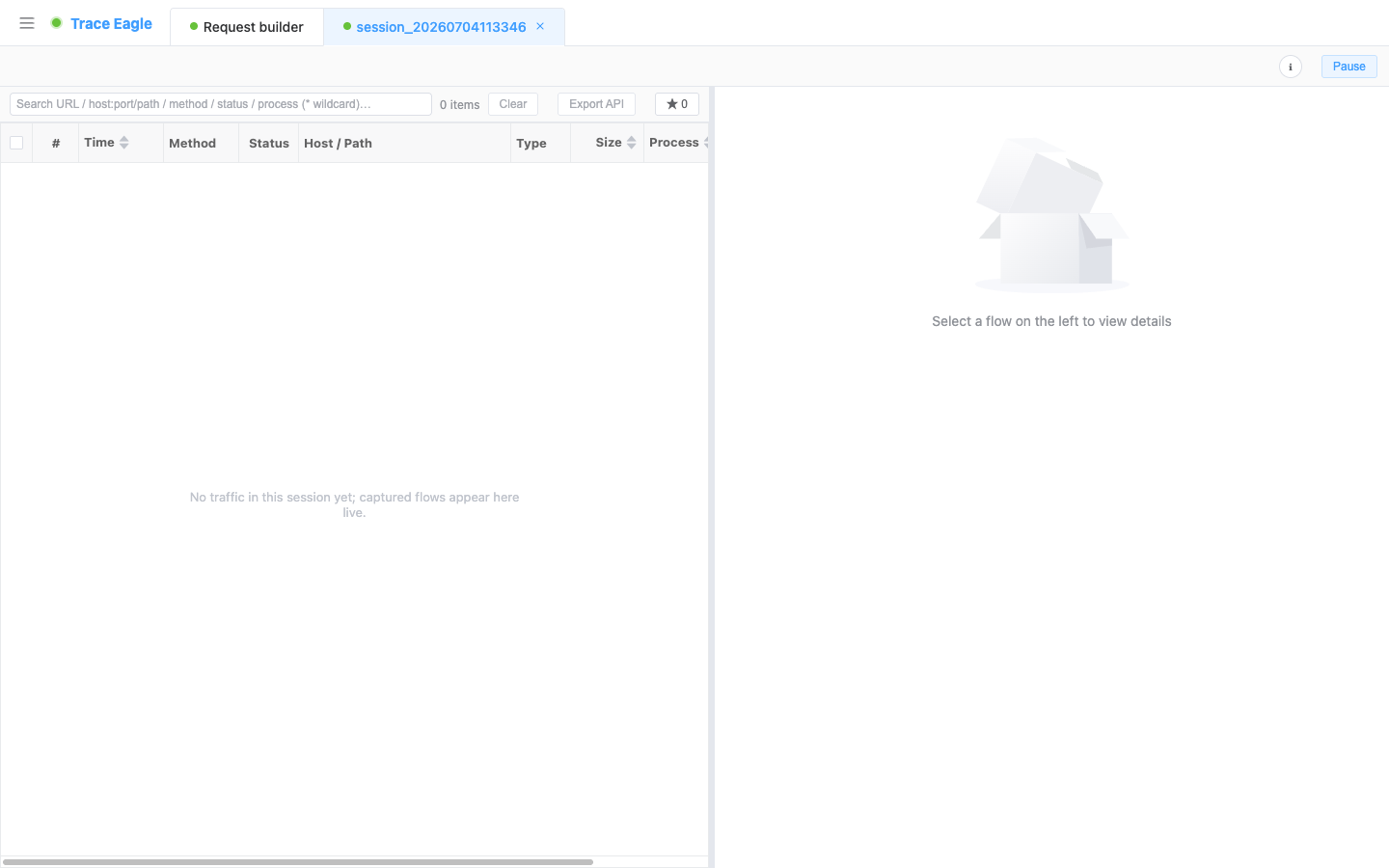This screenshot has height=868, width=1389.
Task: Open the hamburger menu icon
Action: tap(27, 23)
